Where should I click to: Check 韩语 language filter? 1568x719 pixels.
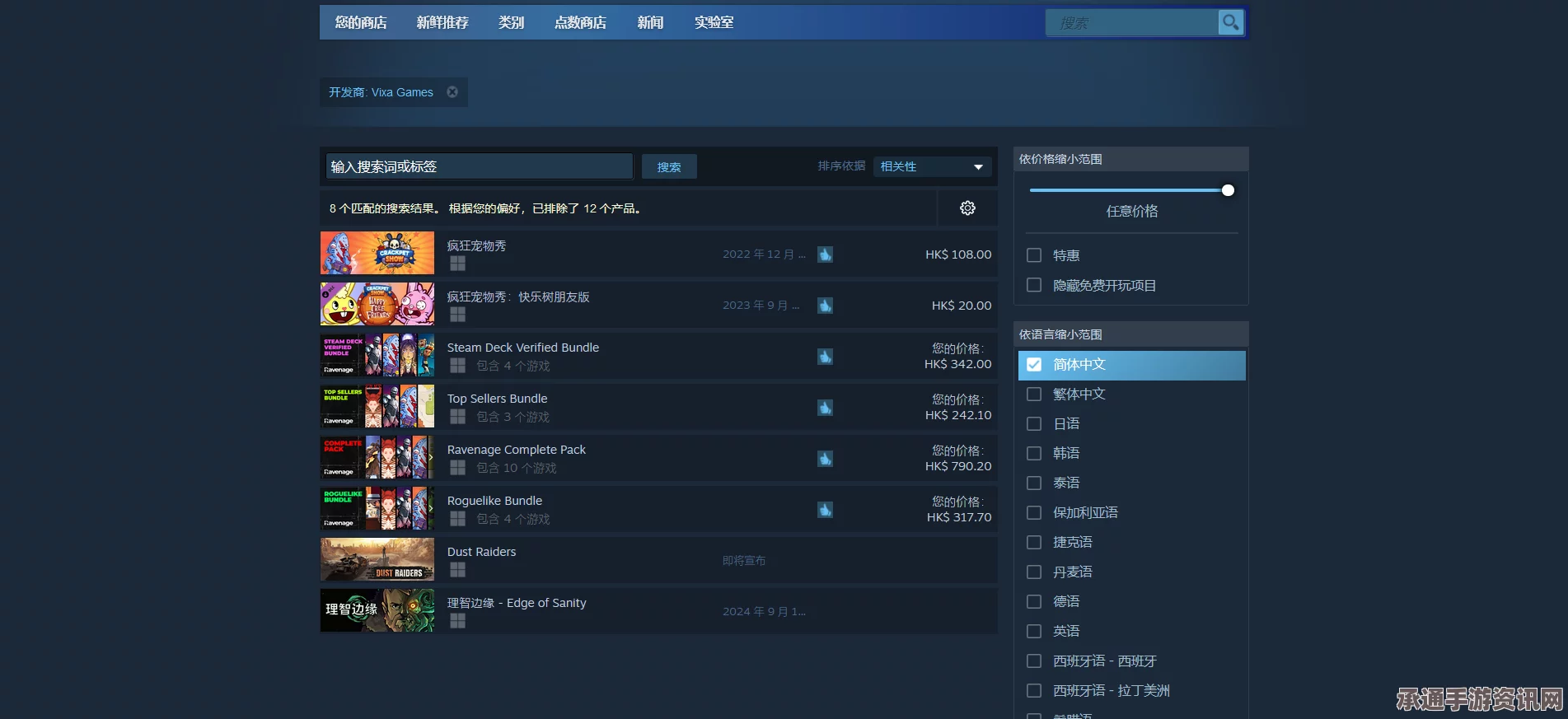click(x=1034, y=453)
